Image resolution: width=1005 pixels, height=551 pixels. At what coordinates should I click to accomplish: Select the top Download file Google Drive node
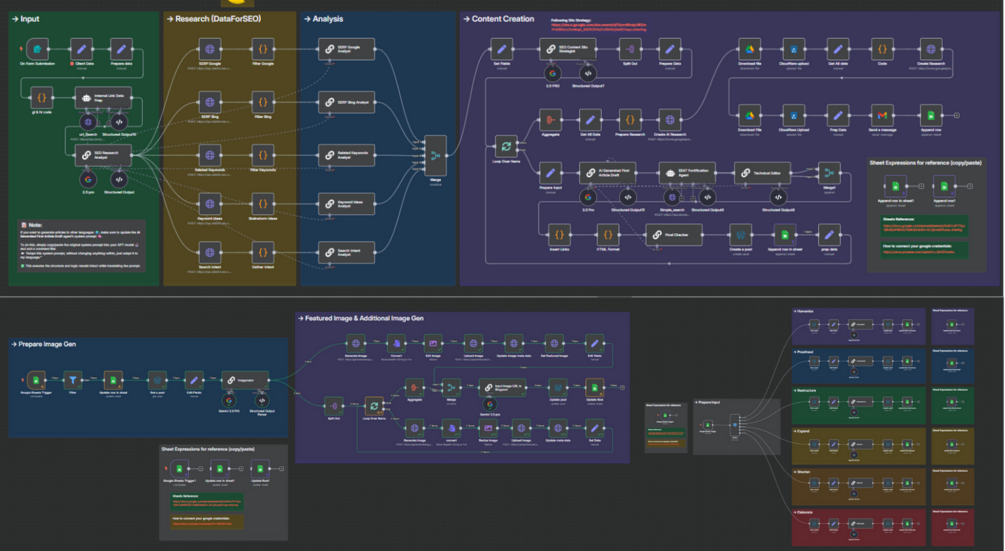pos(749,49)
